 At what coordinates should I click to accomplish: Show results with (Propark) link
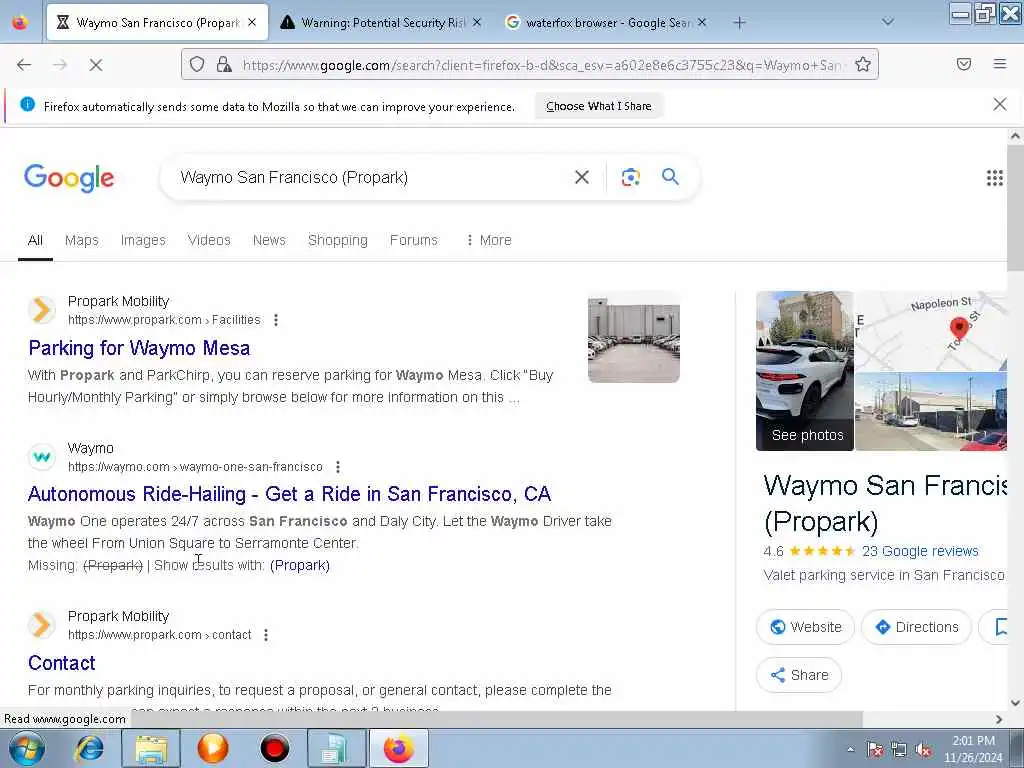coord(300,566)
